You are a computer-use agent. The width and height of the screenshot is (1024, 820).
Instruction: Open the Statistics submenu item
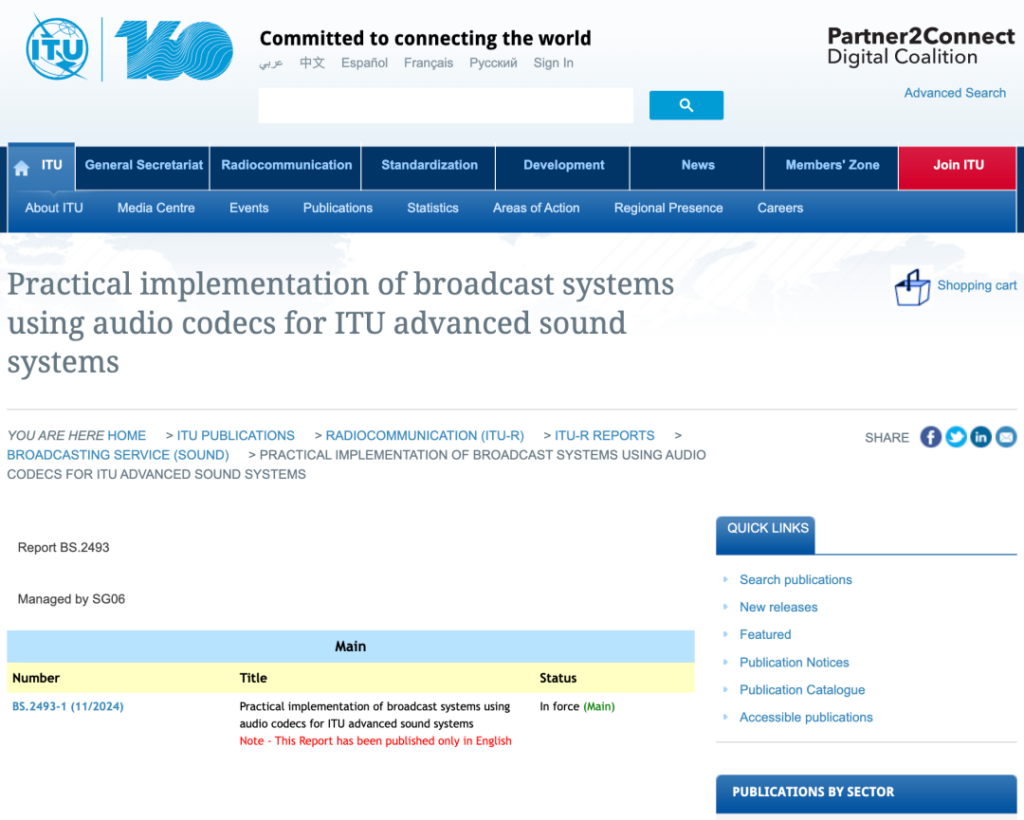click(x=432, y=208)
